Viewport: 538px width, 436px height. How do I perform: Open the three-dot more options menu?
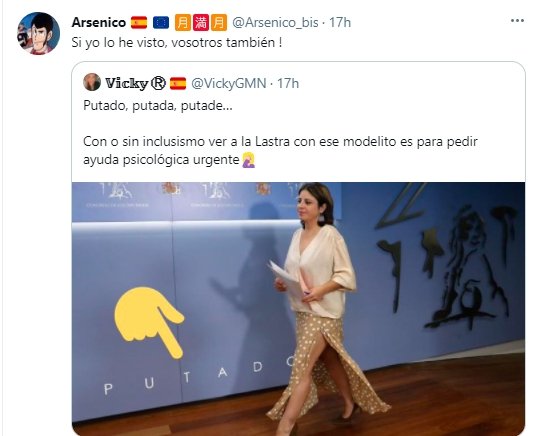coord(517,21)
